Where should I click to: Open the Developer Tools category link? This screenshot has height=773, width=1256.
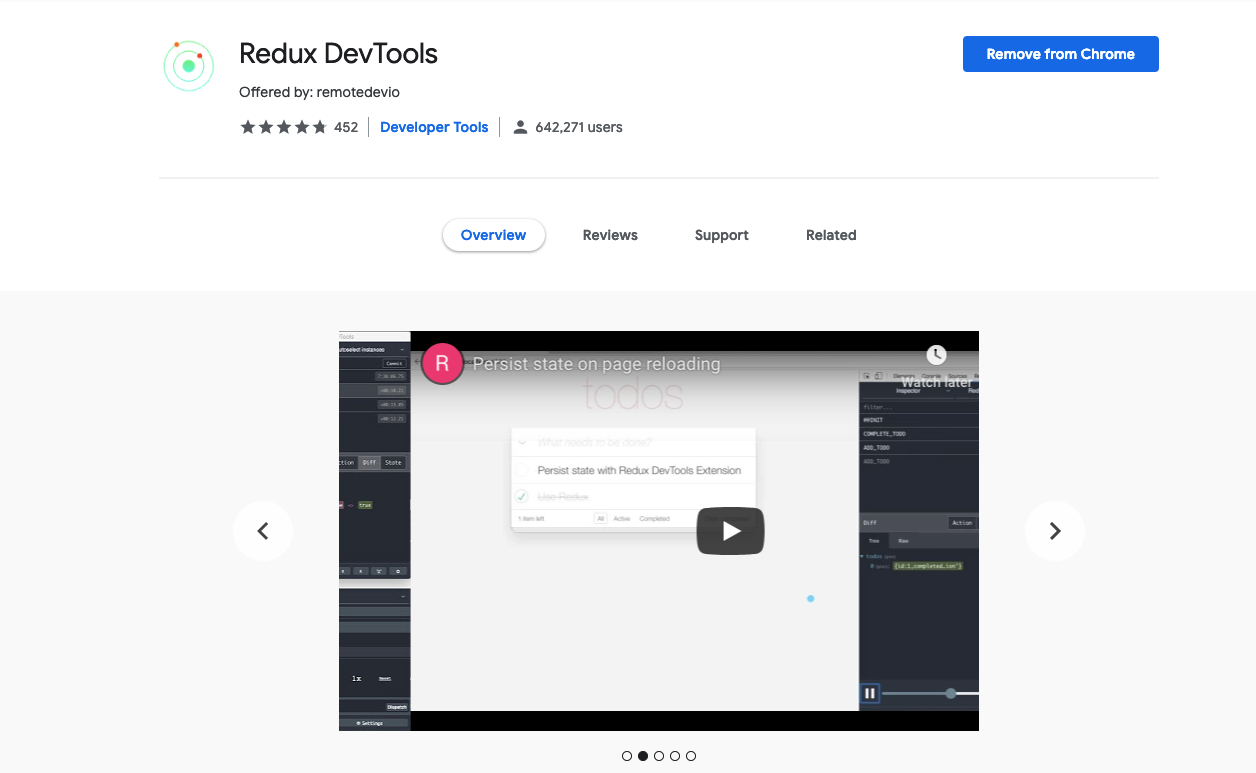point(434,127)
